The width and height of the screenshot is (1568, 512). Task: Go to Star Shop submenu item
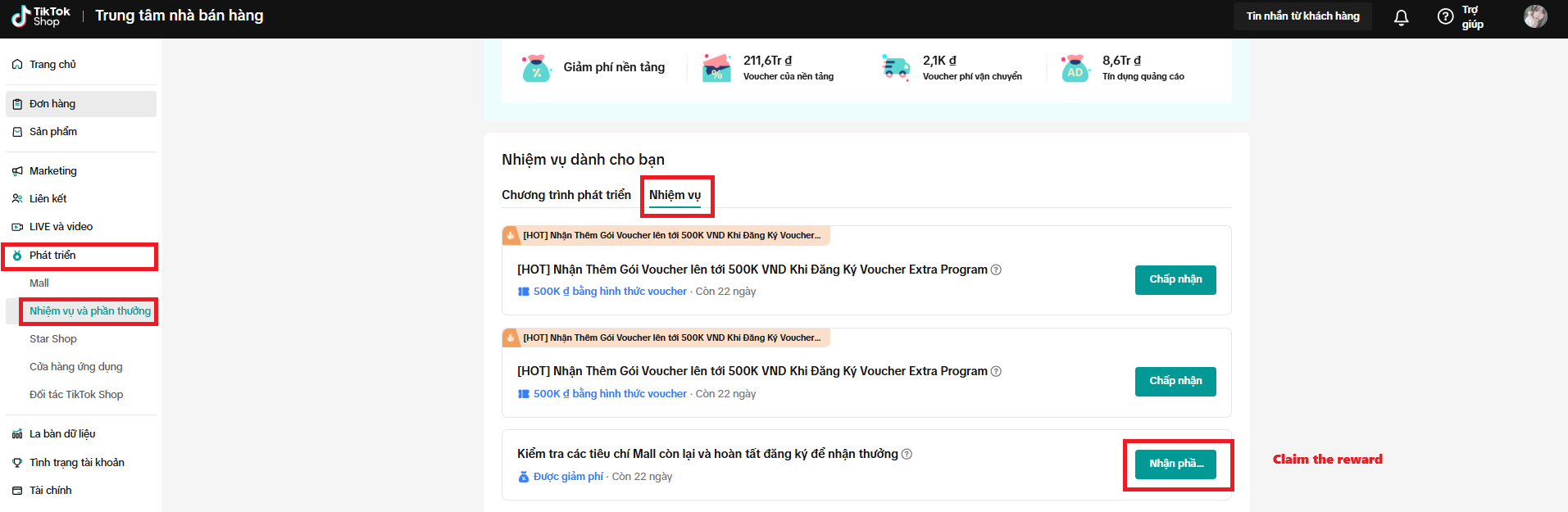53,339
